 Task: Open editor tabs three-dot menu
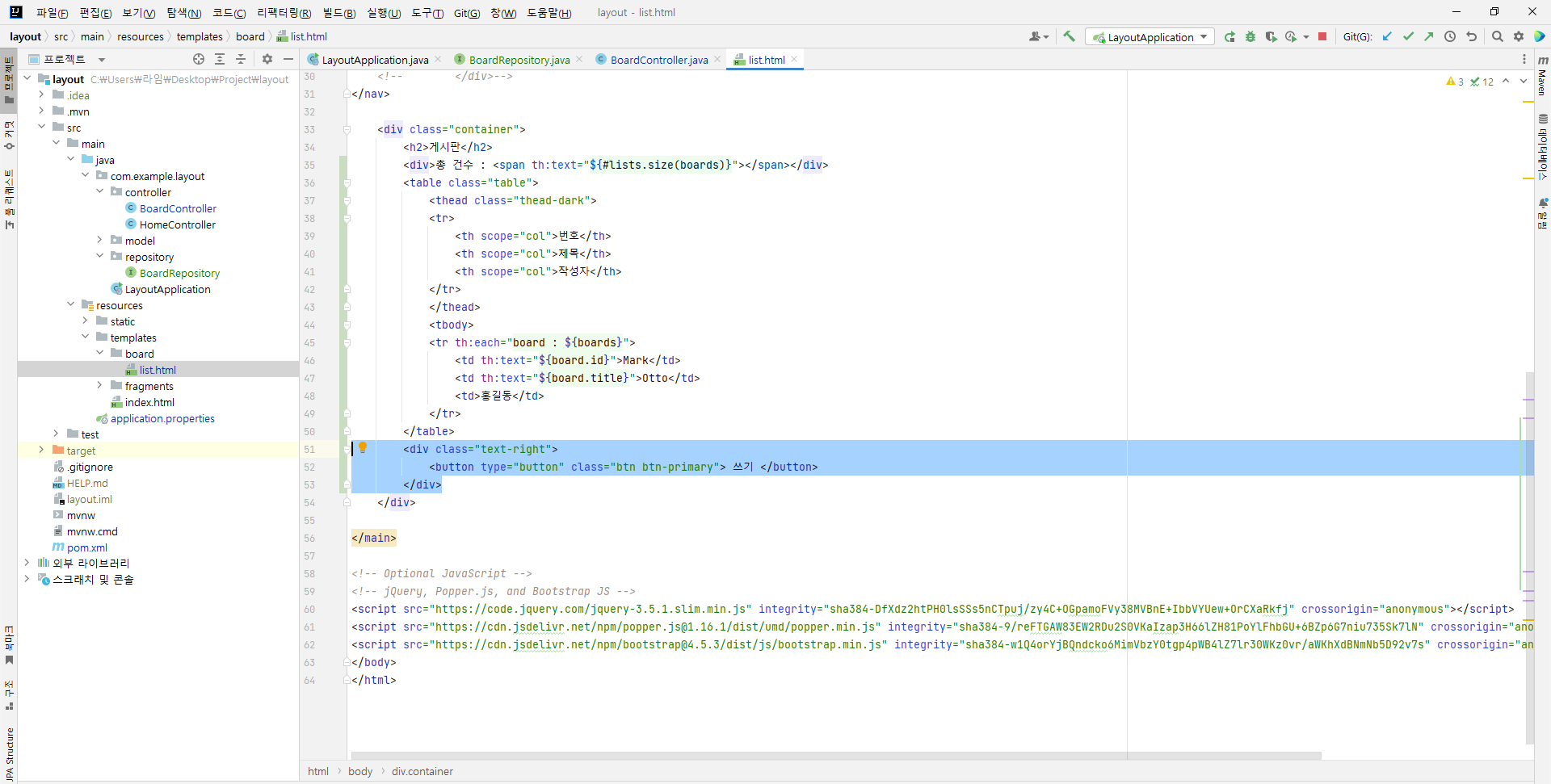pyautogui.click(x=1524, y=59)
